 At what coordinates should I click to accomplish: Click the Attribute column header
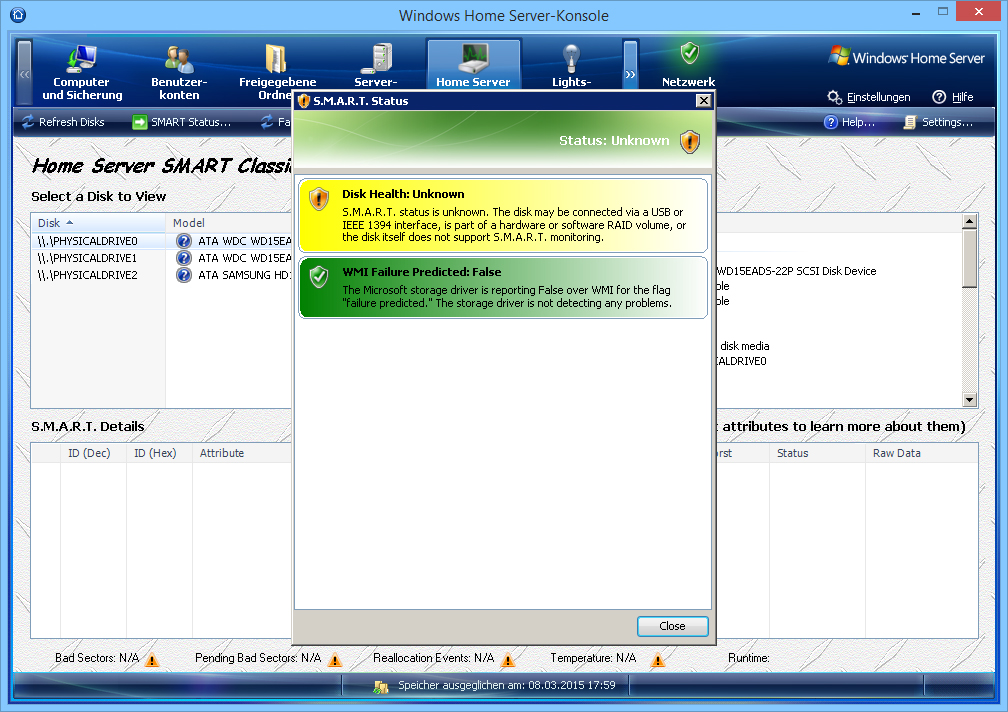242,453
